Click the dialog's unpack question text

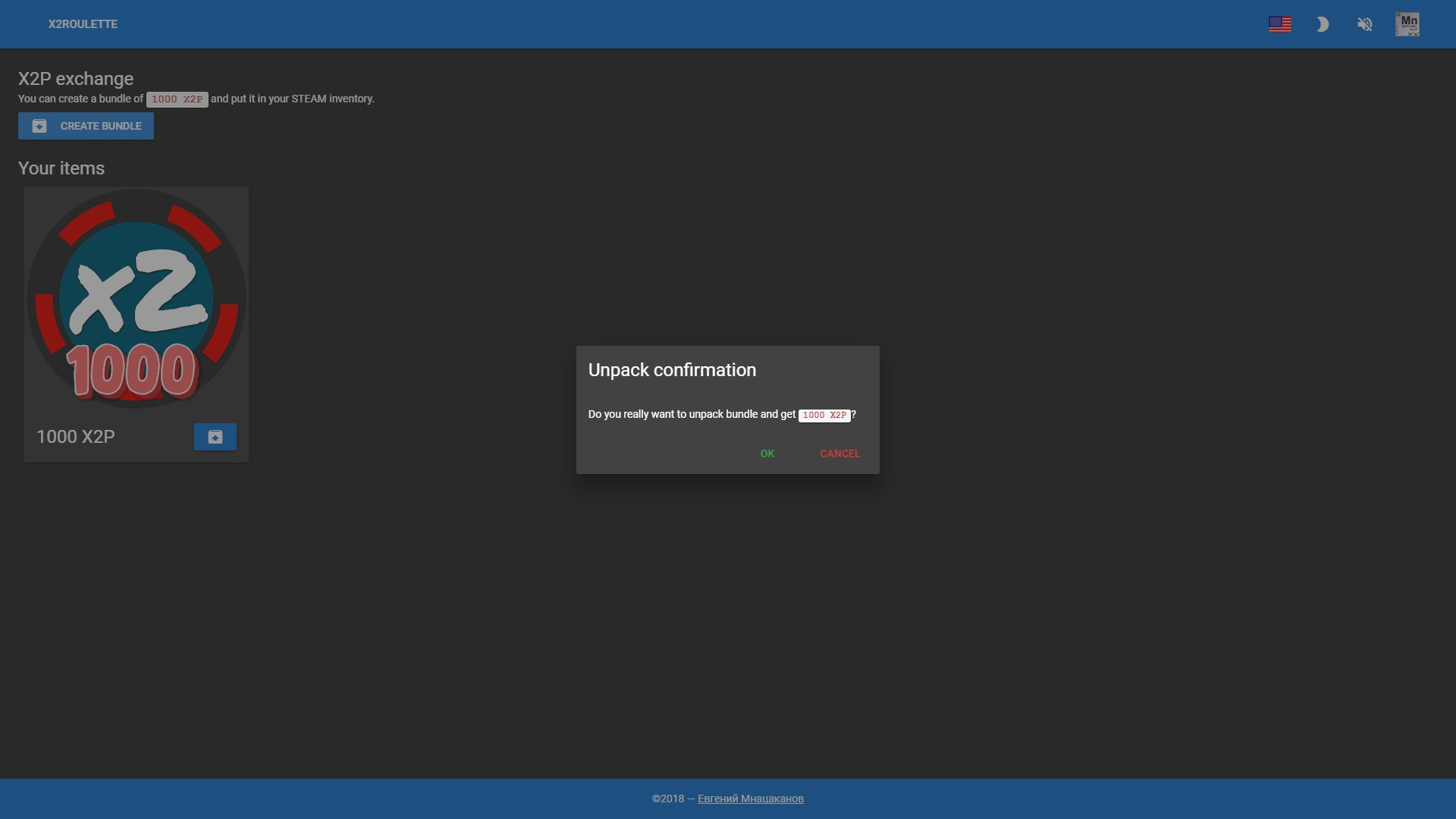(691, 414)
